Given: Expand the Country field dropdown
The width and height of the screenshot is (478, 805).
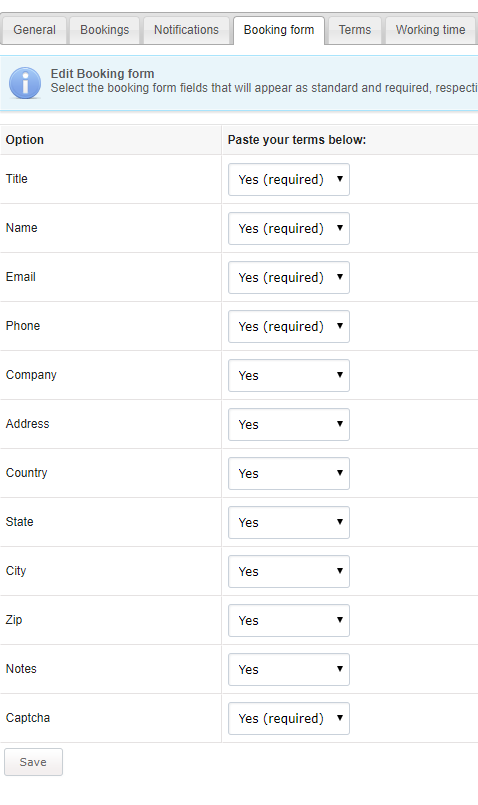Looking at the screenshot, I should pyautogui.click(x=289, y=473).
